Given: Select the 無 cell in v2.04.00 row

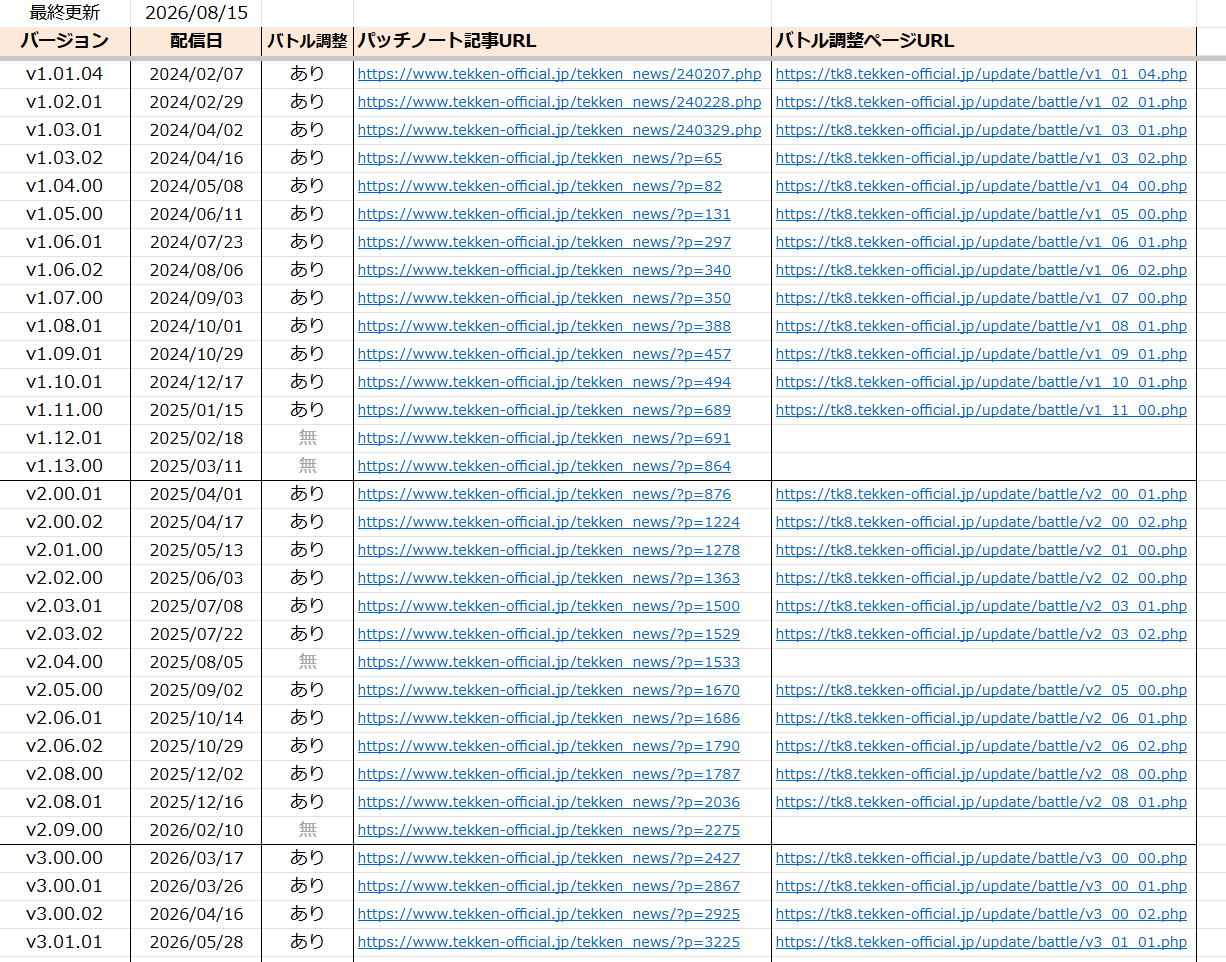Looking at the screenshot, I should [307, 662].
